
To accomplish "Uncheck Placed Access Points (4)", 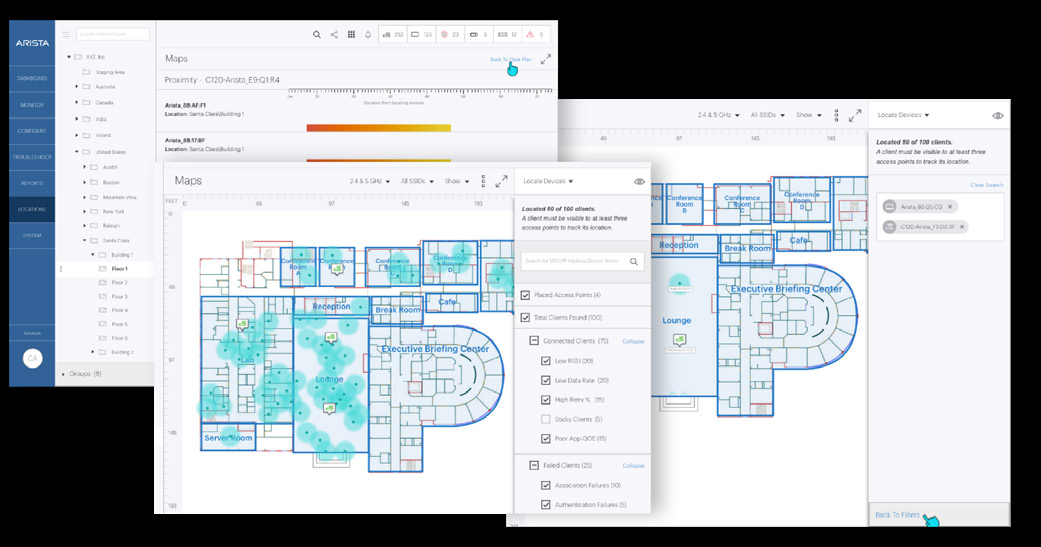I will point(526,295).
